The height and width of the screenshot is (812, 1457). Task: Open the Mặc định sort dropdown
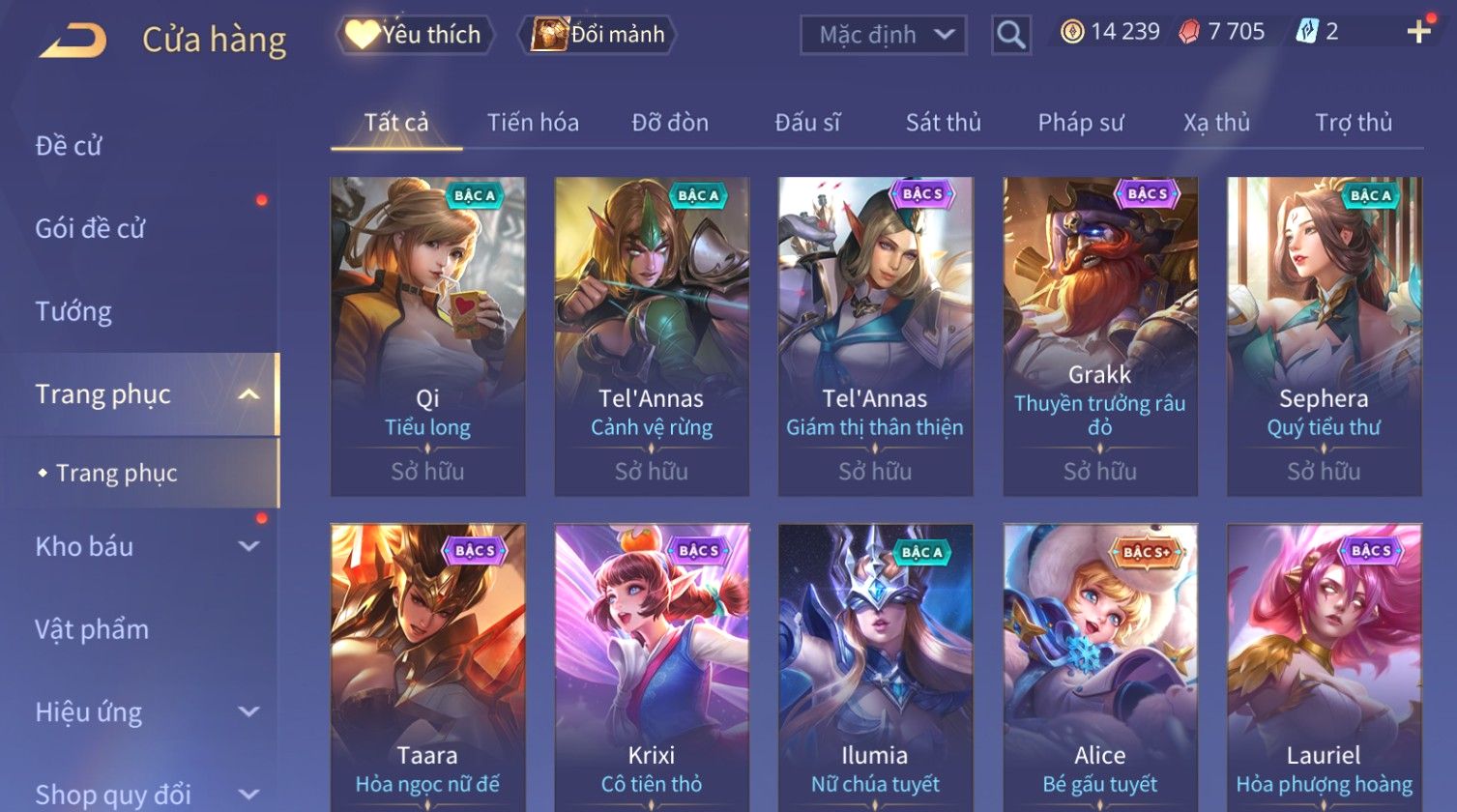883,36
